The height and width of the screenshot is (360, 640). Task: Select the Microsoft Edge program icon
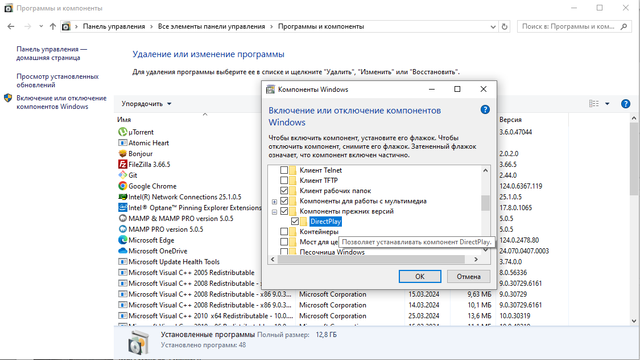[x=122, y=240]
